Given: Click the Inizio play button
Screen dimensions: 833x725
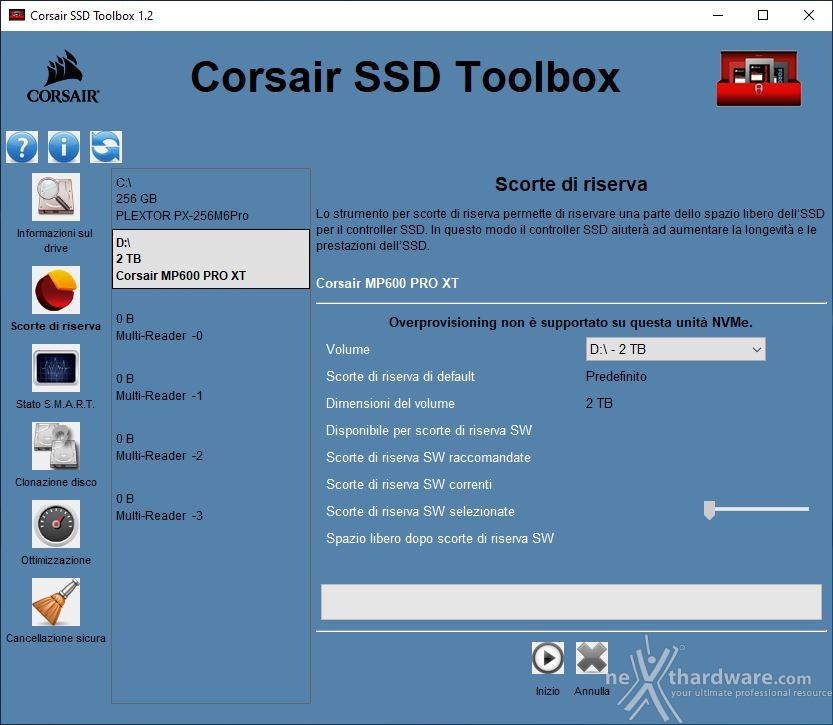Looking at the screenshot, I should click(x=548, y=658).
